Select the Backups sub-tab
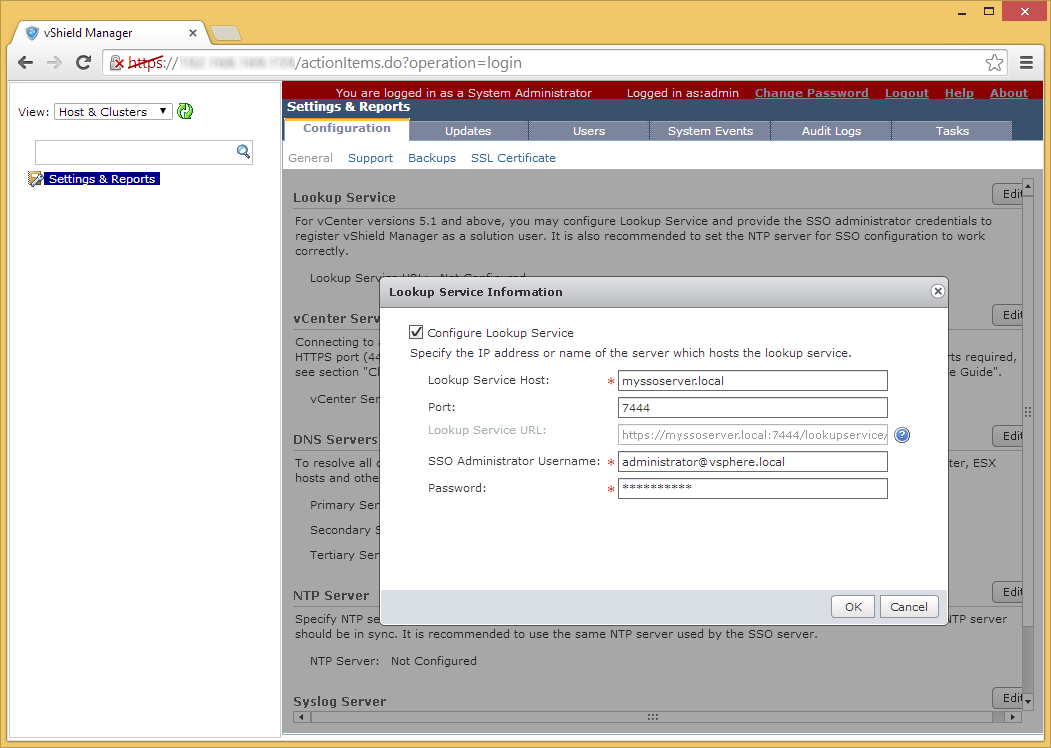 (432, 158)
